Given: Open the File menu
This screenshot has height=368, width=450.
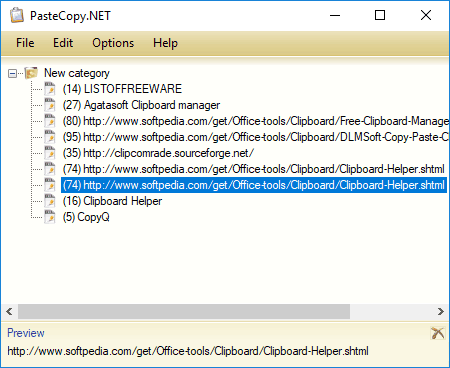Looking at the screenshot, I should [x=25, y=43].
